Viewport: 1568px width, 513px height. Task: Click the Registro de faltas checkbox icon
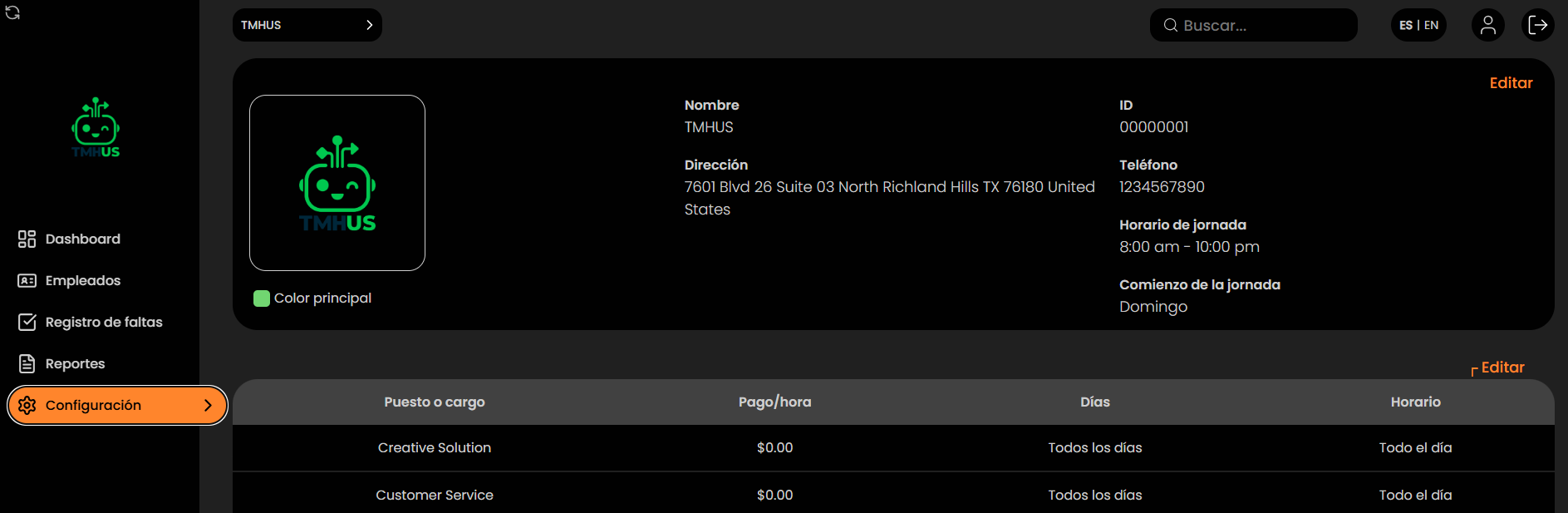point(27,323)
